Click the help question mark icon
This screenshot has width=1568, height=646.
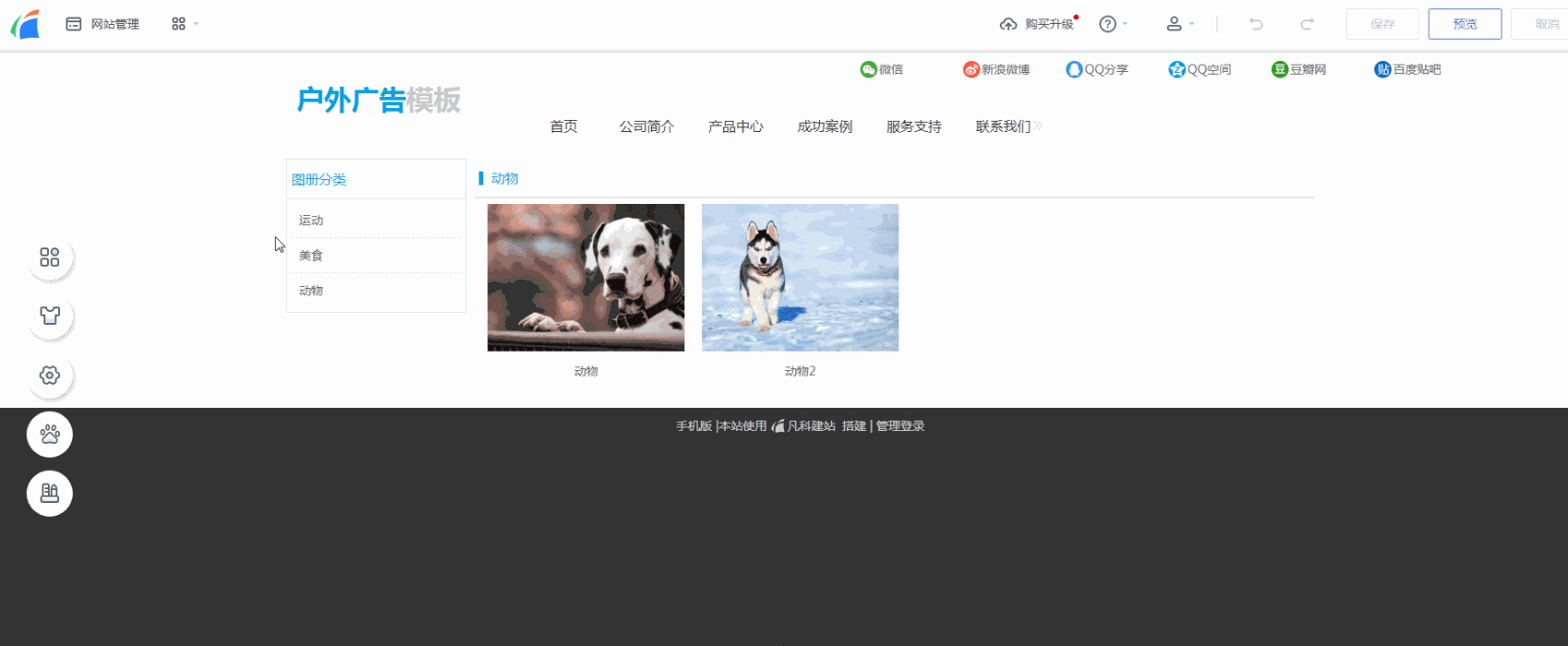click(1108, 24)
